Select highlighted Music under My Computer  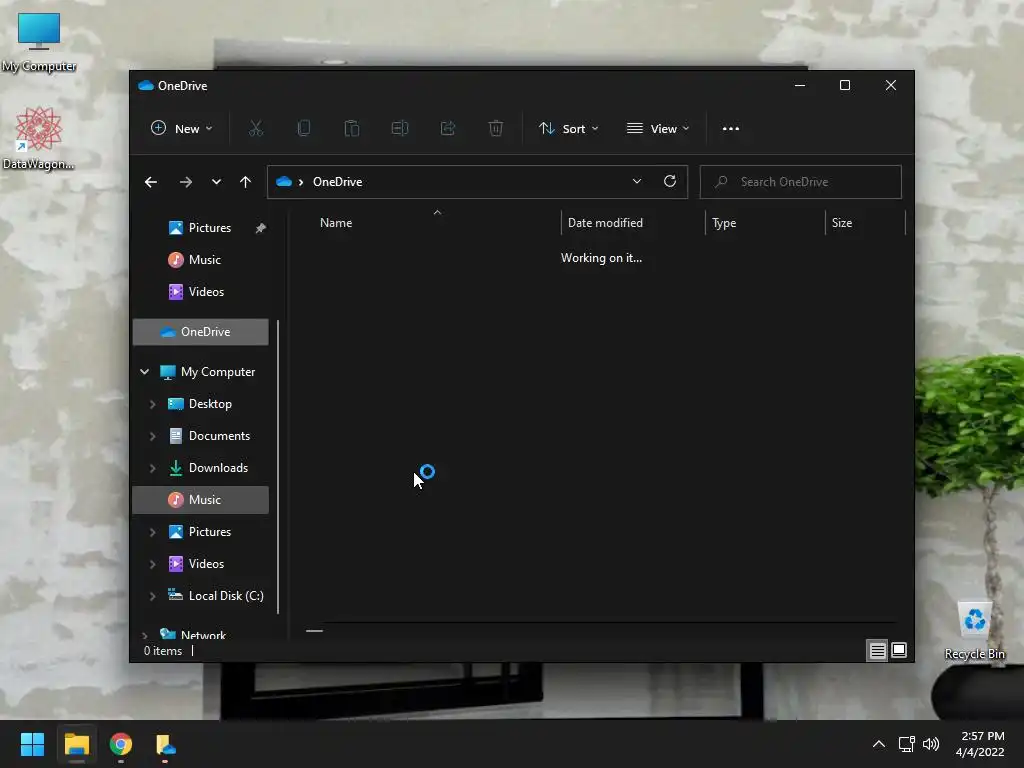pyautogui.click(x=200, y=500)
